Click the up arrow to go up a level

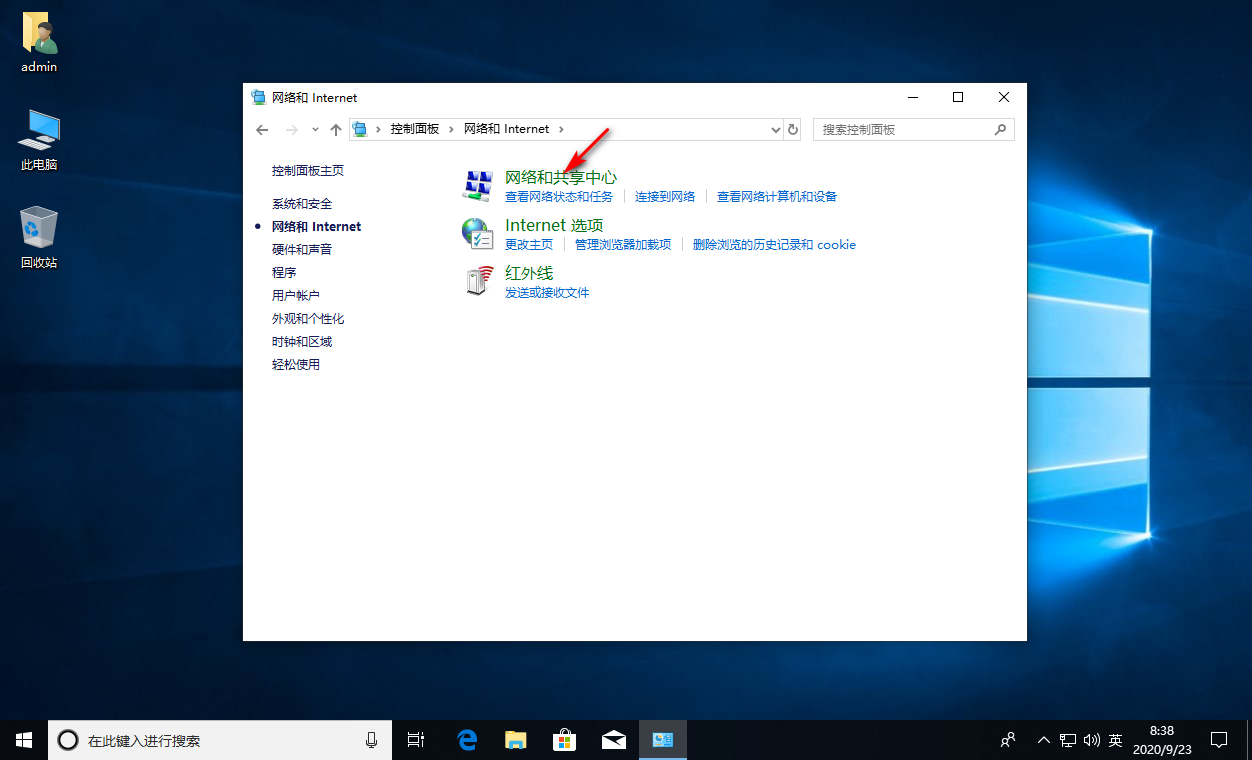[336, 129]
